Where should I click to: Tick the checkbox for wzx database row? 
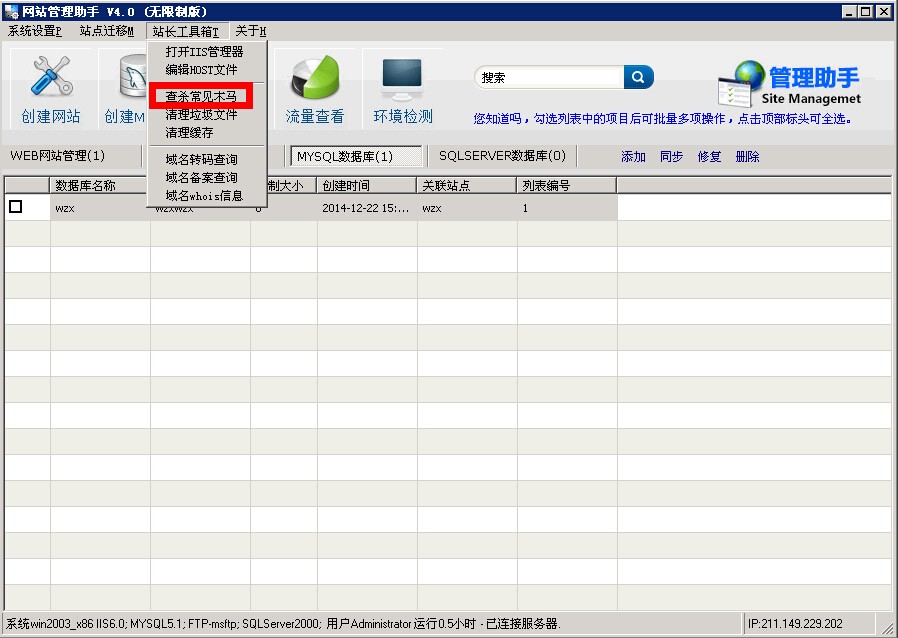coord(15,207)
